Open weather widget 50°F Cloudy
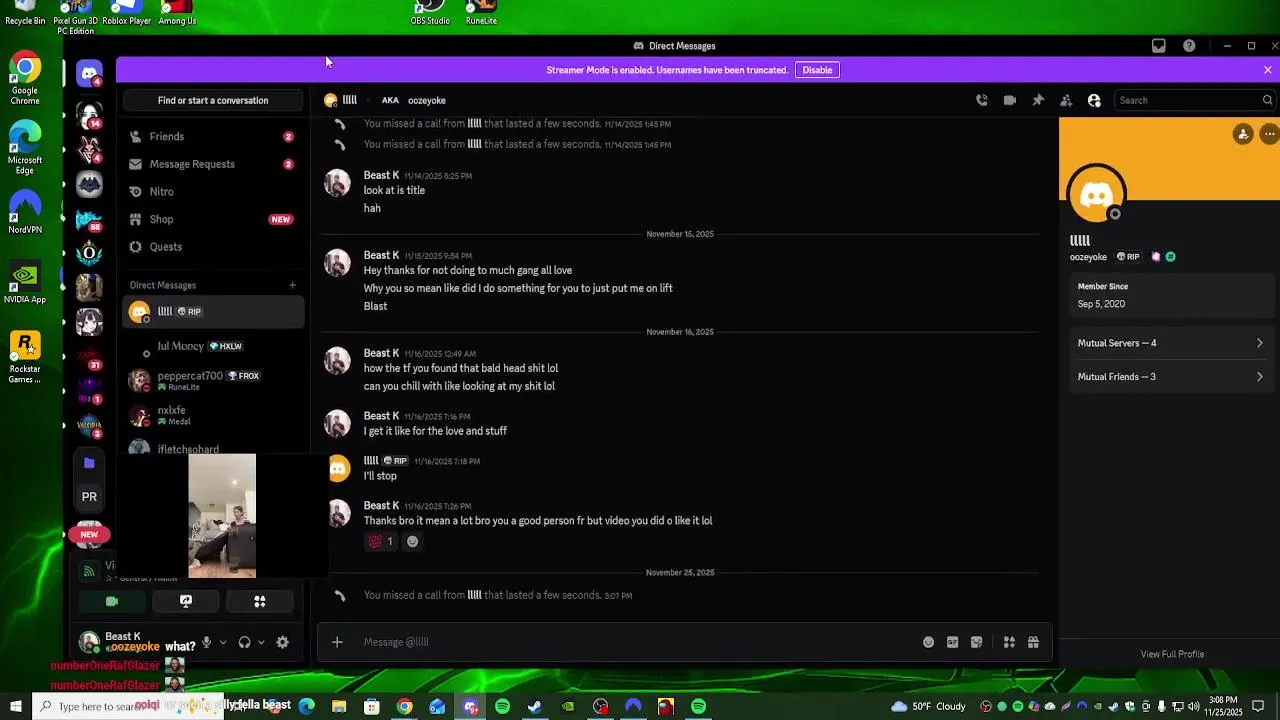 [928, 707]
